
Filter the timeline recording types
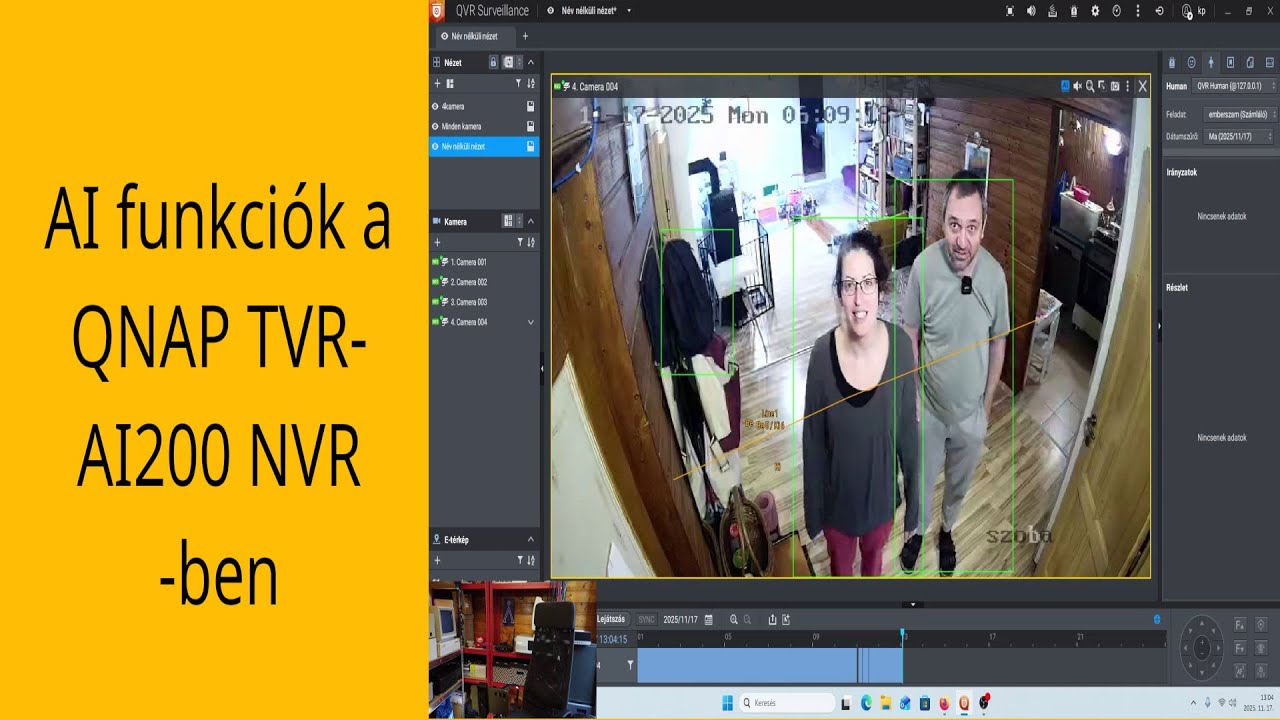[x=630, y=664]
